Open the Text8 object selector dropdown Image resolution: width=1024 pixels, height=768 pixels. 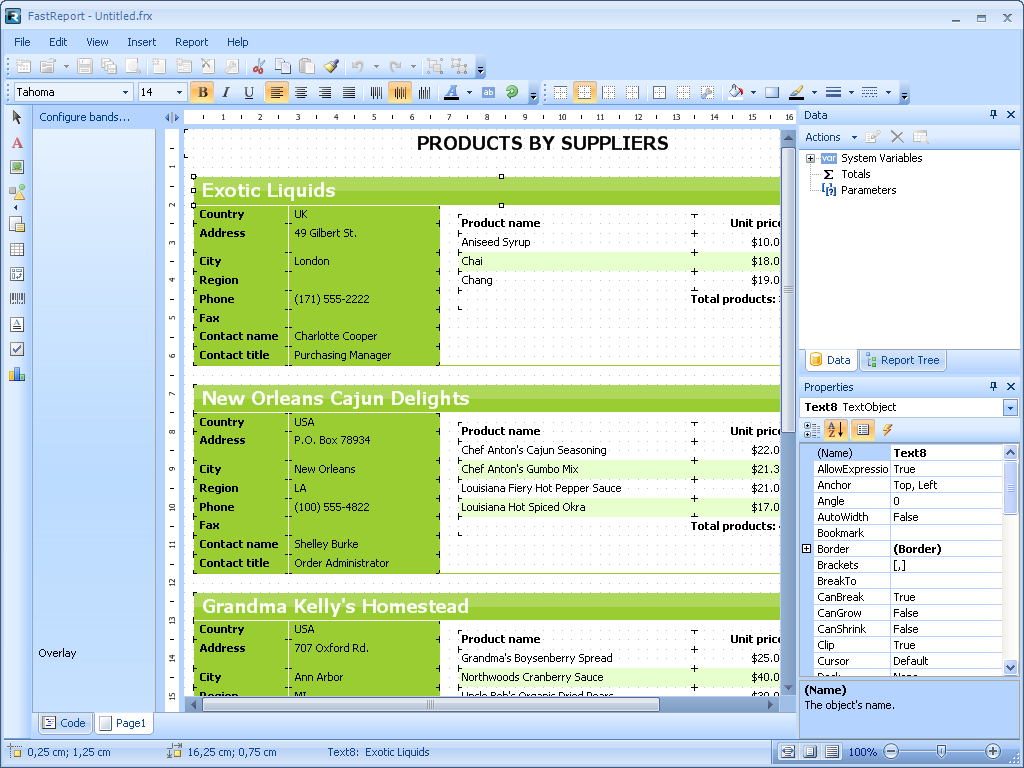[1010, 408]
